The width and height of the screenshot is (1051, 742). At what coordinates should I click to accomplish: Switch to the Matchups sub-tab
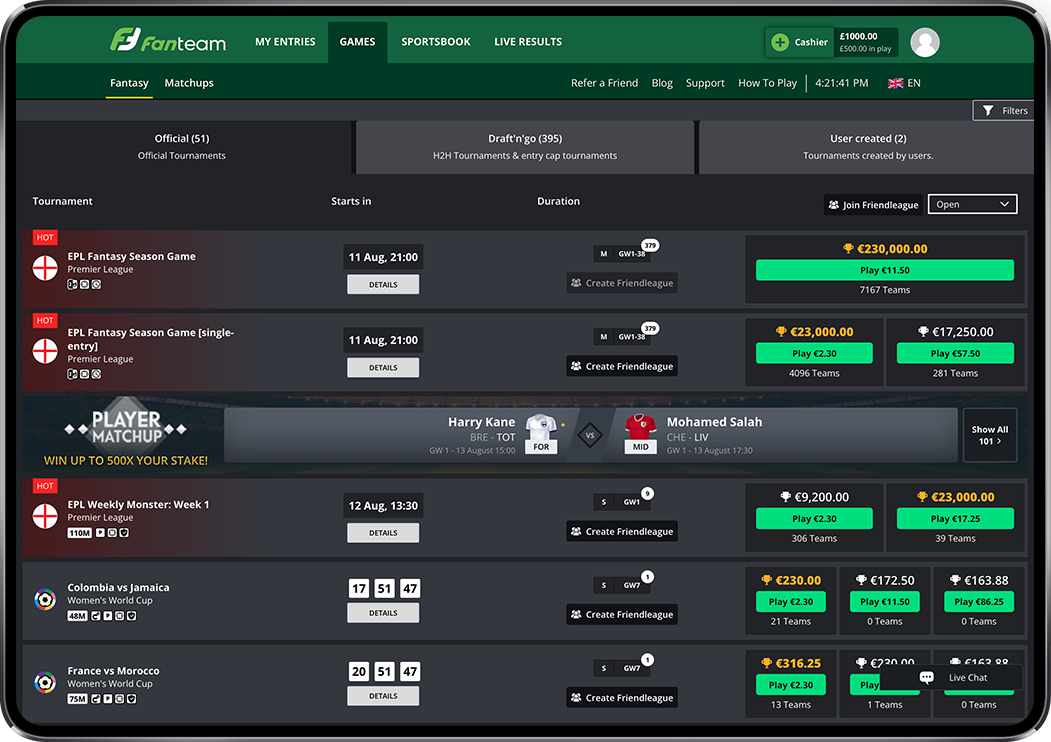[x=189, y=83]
